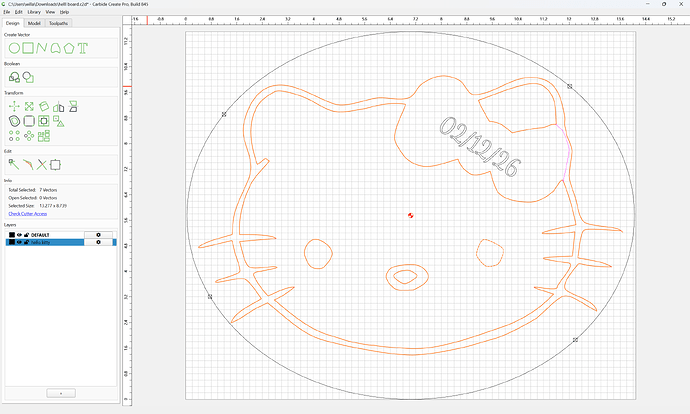Open the Group/Layout vectors tool

point(44,136)
